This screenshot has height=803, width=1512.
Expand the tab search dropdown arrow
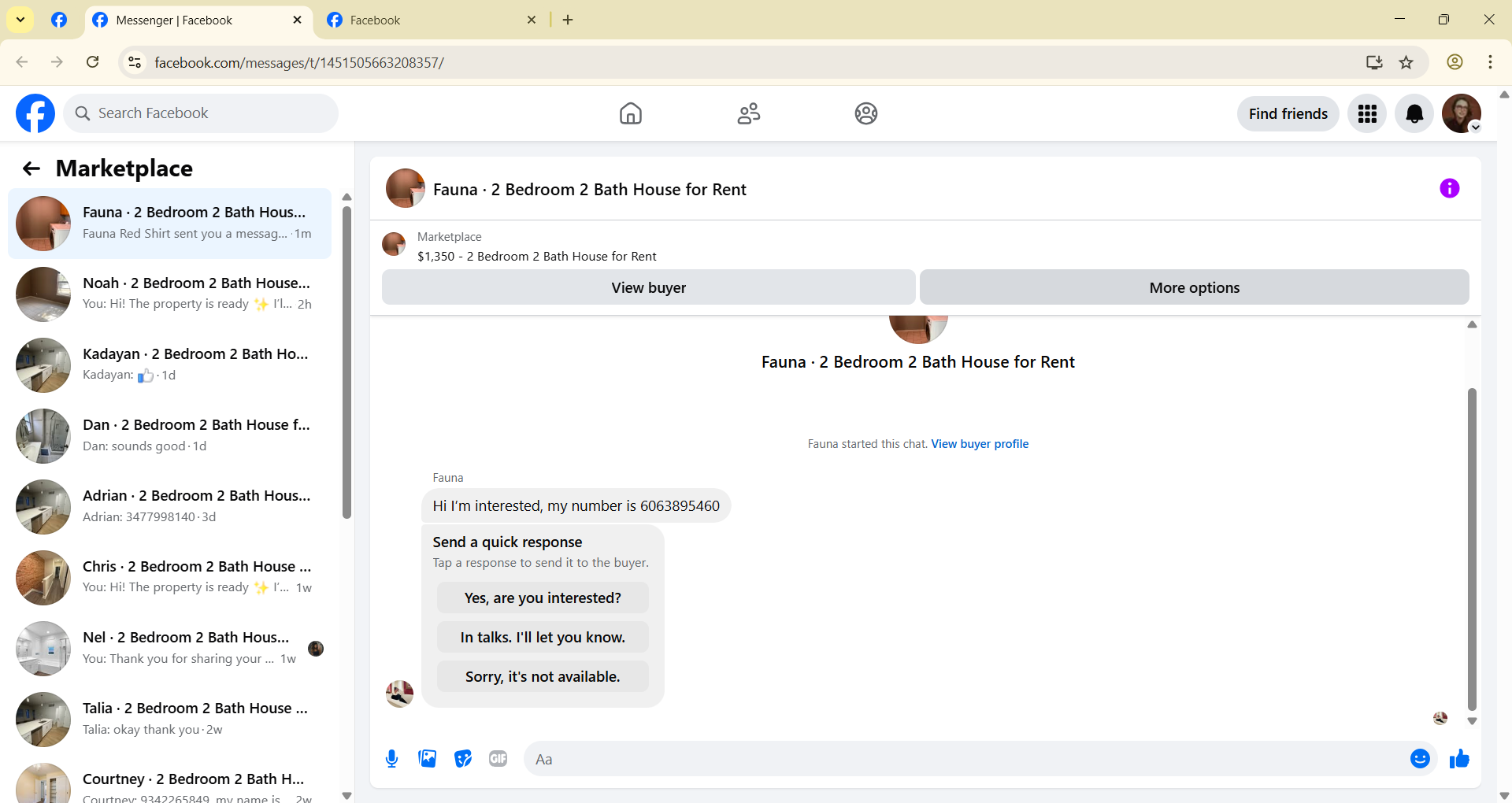click(20, 20)
